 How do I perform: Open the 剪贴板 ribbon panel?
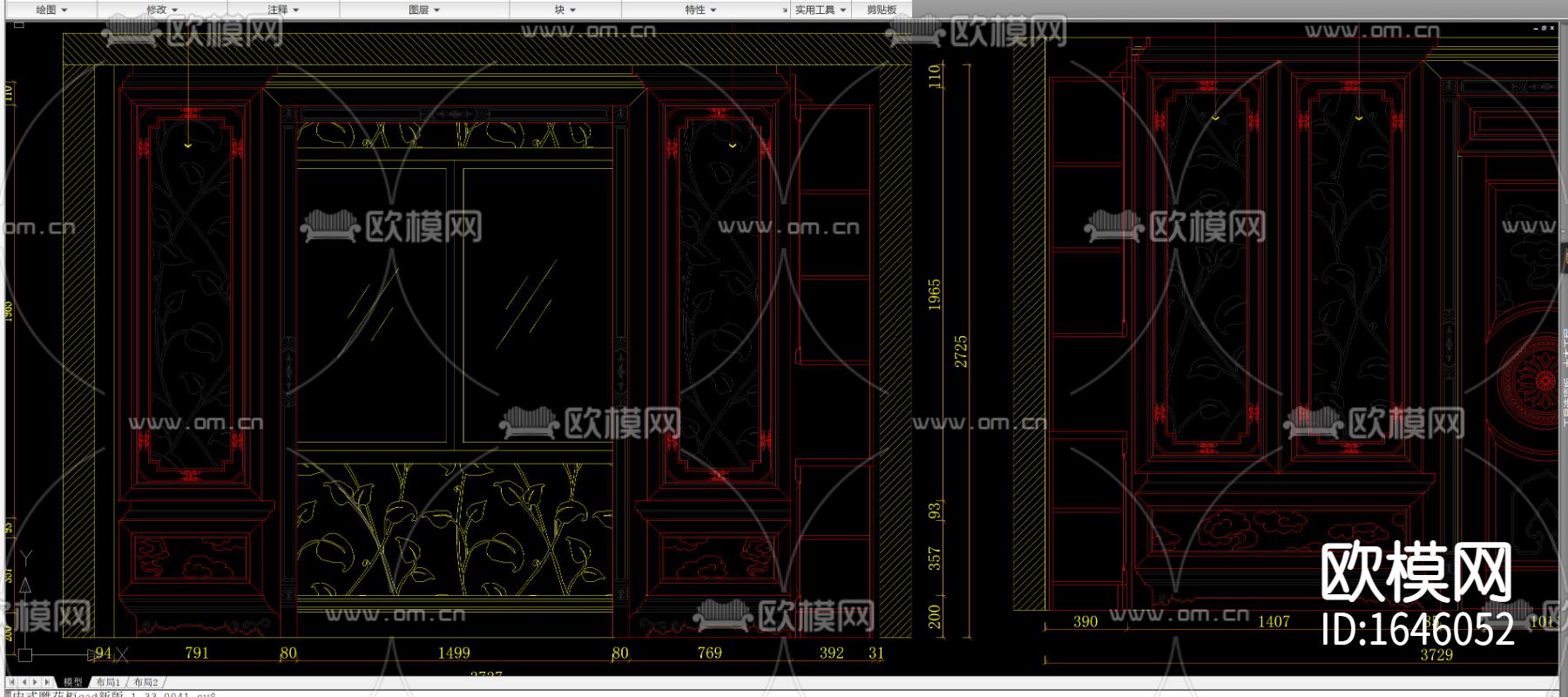[882, 10]
